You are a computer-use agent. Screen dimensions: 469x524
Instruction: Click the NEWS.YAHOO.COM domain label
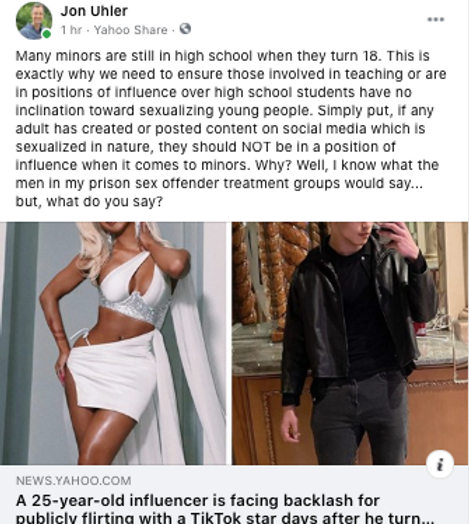[x=74, y=481]
